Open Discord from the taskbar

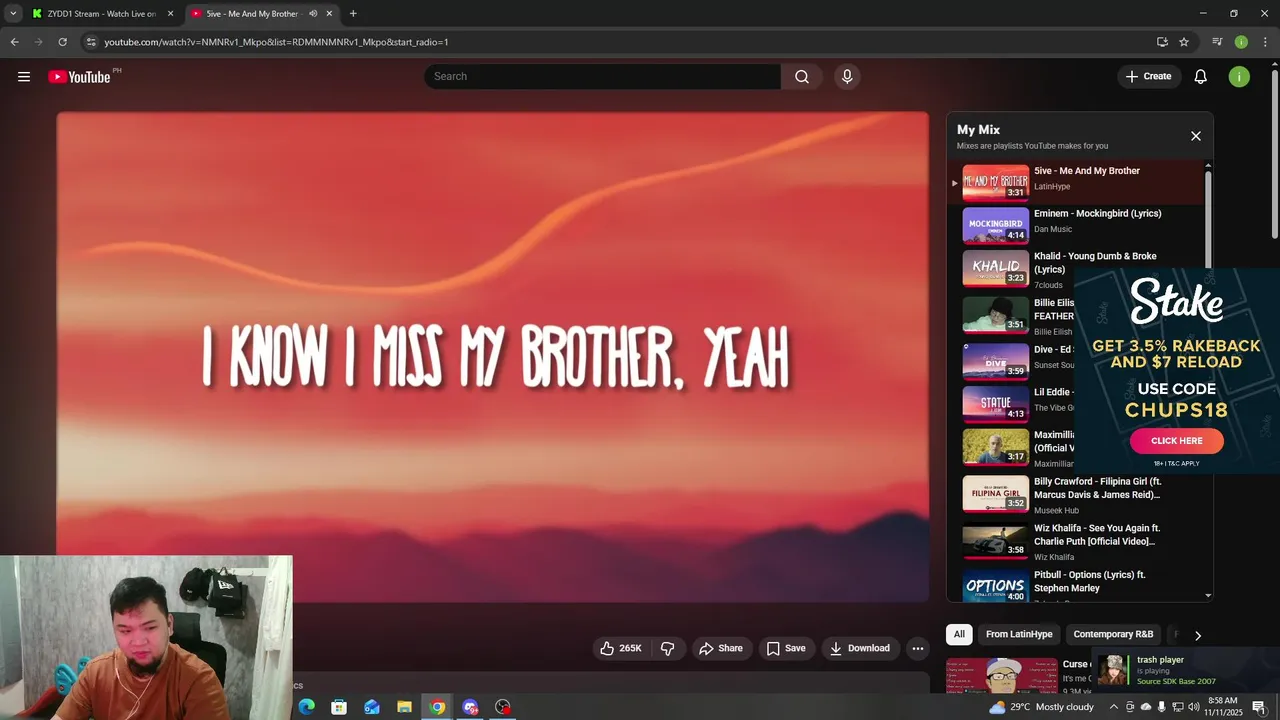(470, 707)
